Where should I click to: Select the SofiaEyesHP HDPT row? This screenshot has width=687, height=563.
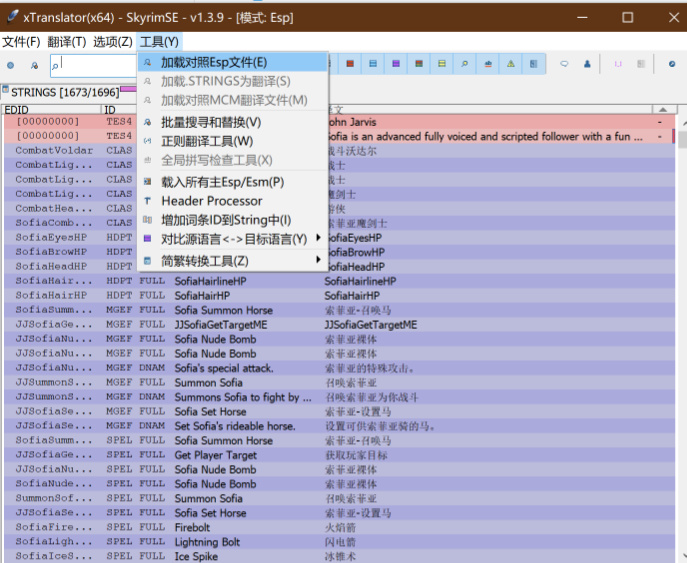(340, 238)
